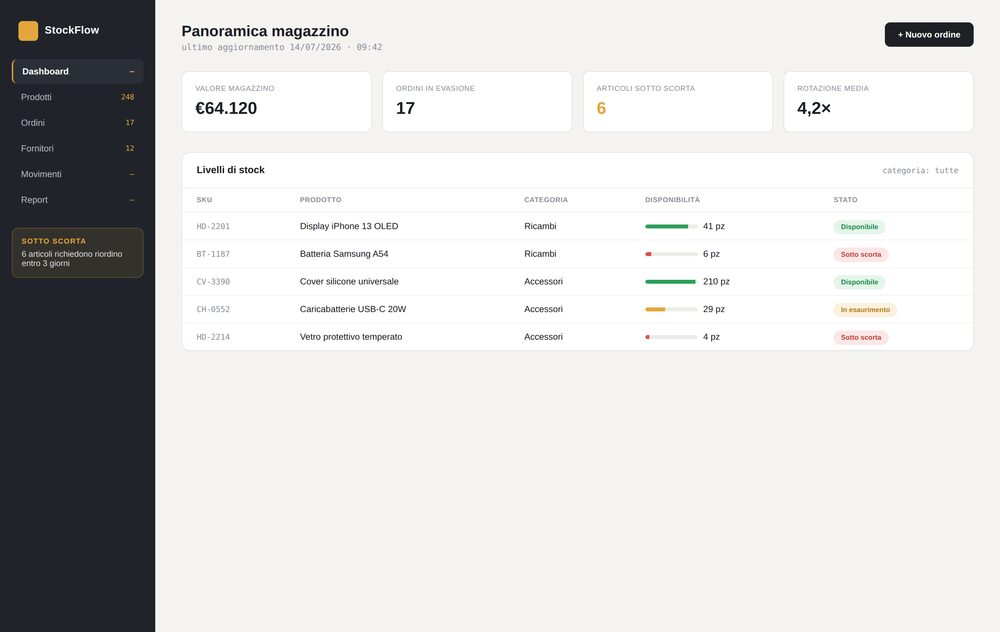Click Disponibile badge for Cover silicone
The image size is (1000, 632).
859,282
